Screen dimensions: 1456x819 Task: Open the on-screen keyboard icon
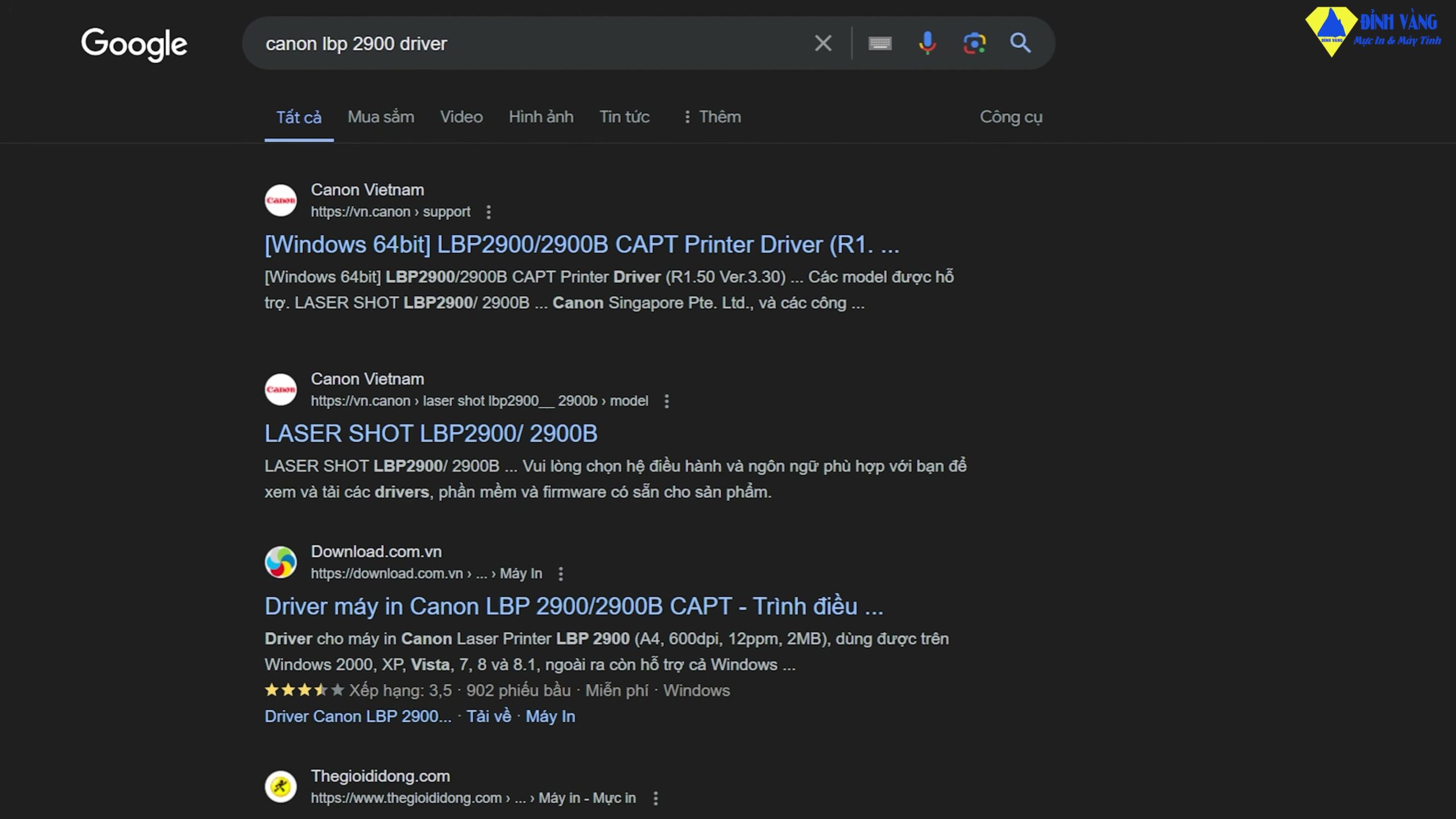880,43
